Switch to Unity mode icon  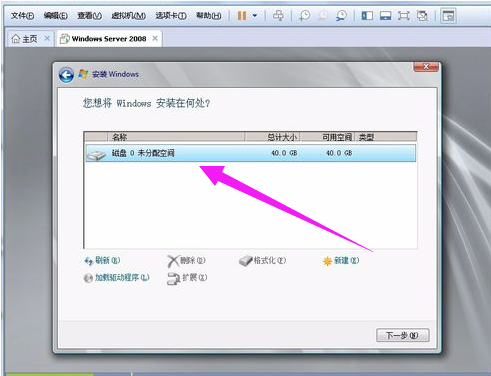422,16
